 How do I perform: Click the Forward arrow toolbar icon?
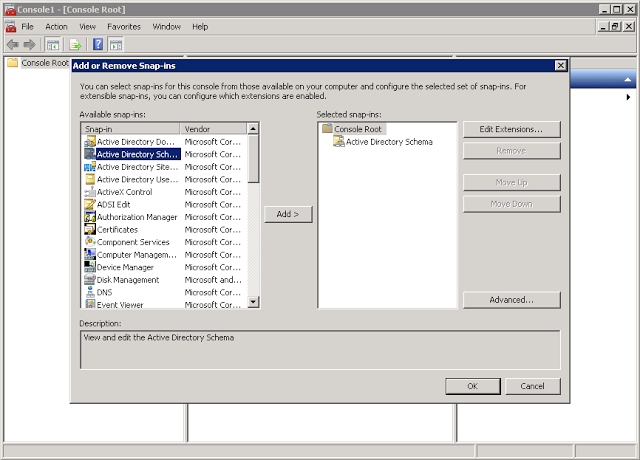point(29,44)
